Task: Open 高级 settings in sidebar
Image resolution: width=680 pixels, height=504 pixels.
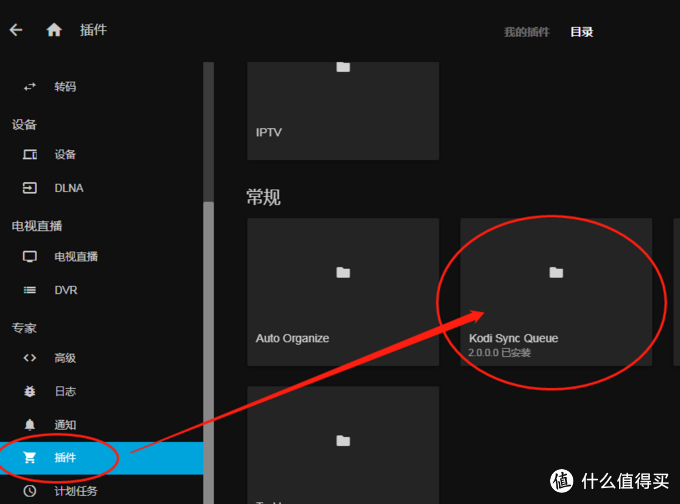Action: click(101, 358)
